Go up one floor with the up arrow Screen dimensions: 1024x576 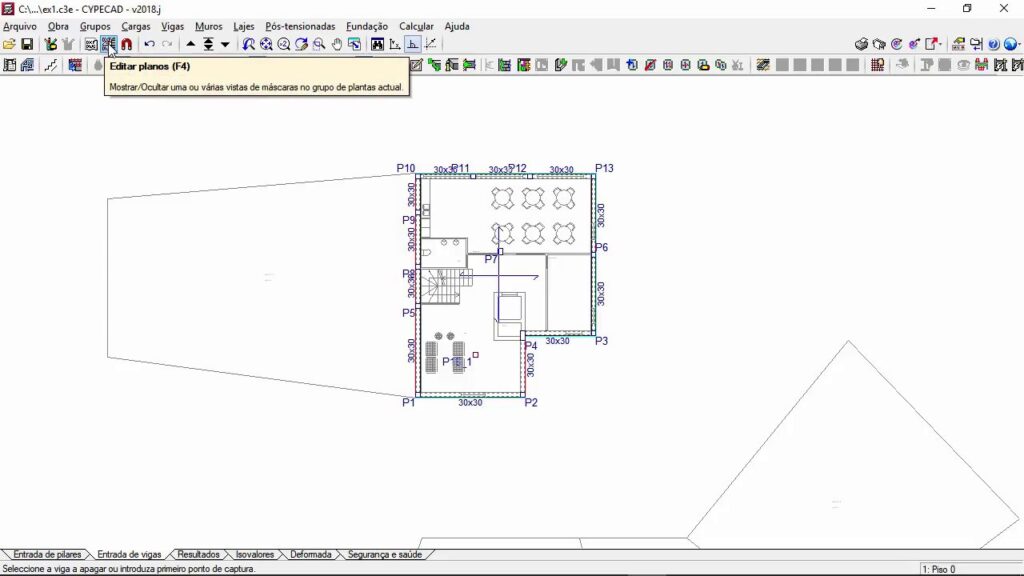(x=191, y=44)
